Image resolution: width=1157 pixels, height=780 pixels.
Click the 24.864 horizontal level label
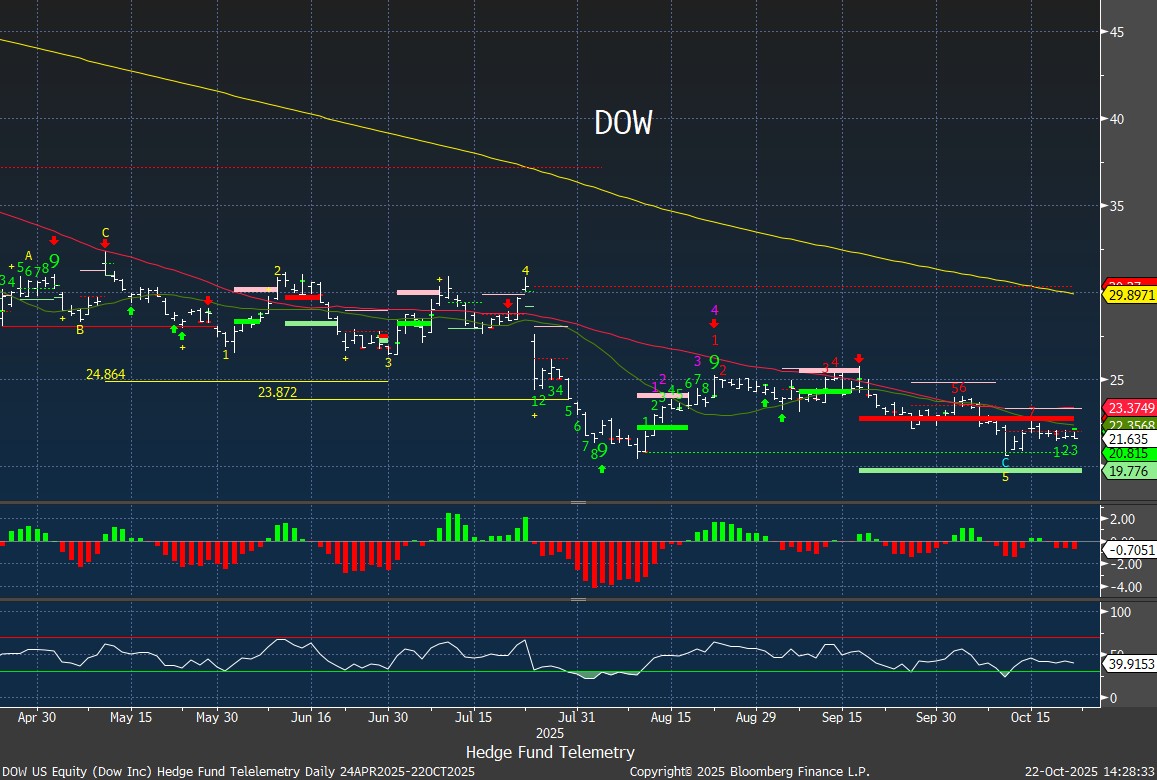coord(106,374)
